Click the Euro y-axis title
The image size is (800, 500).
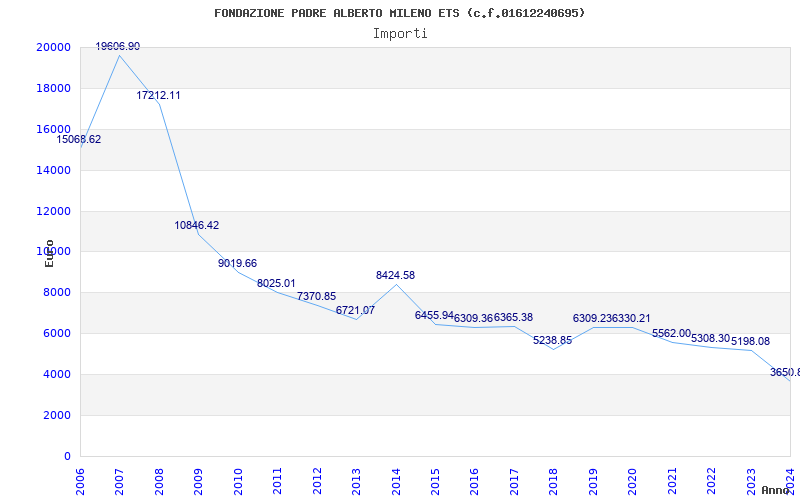click(x=49, y=253)
